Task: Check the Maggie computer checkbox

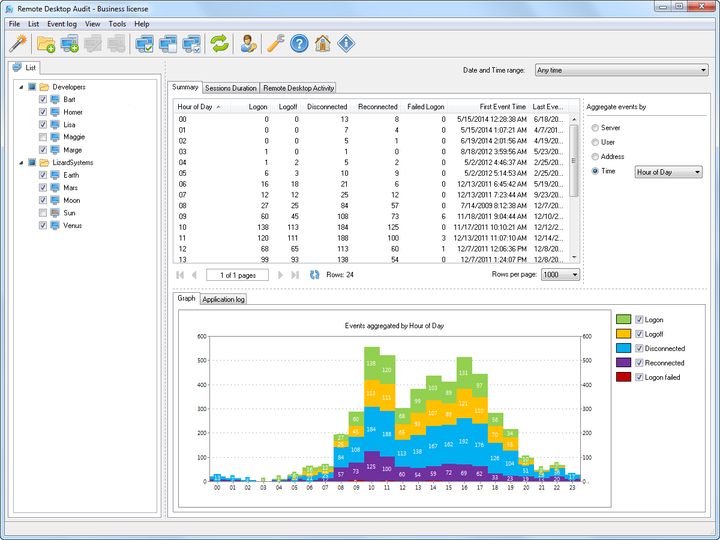Action: [43, 137]
